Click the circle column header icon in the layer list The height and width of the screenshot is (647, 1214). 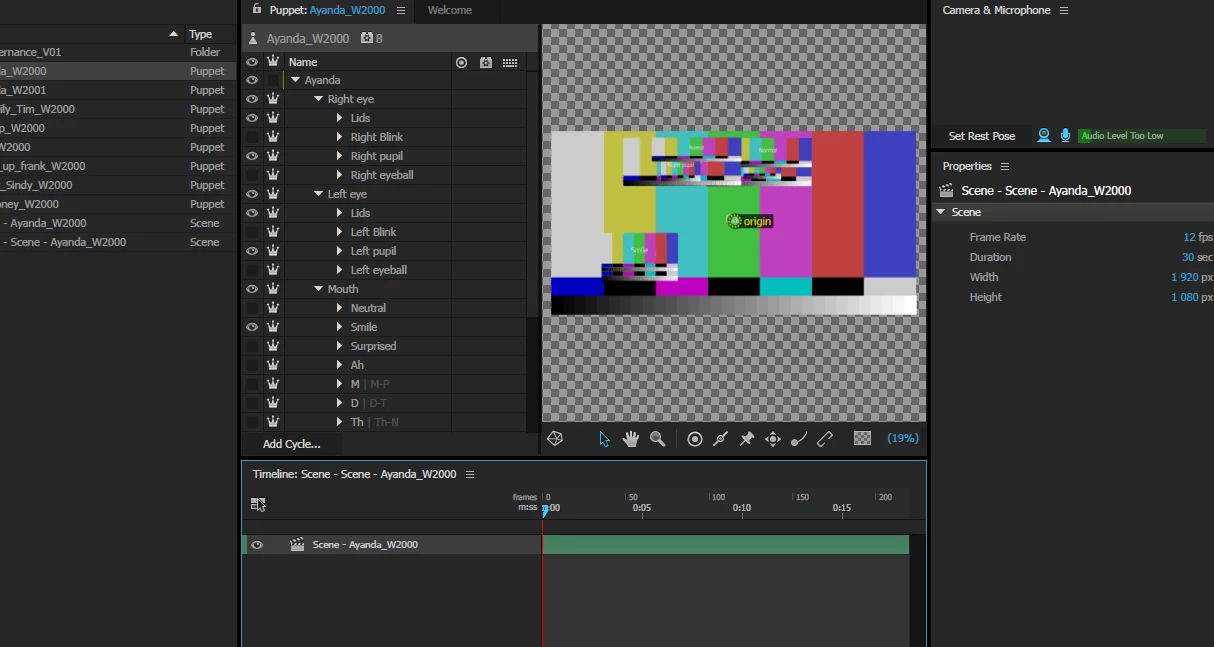pyautogui.click(x=461, y=62)
